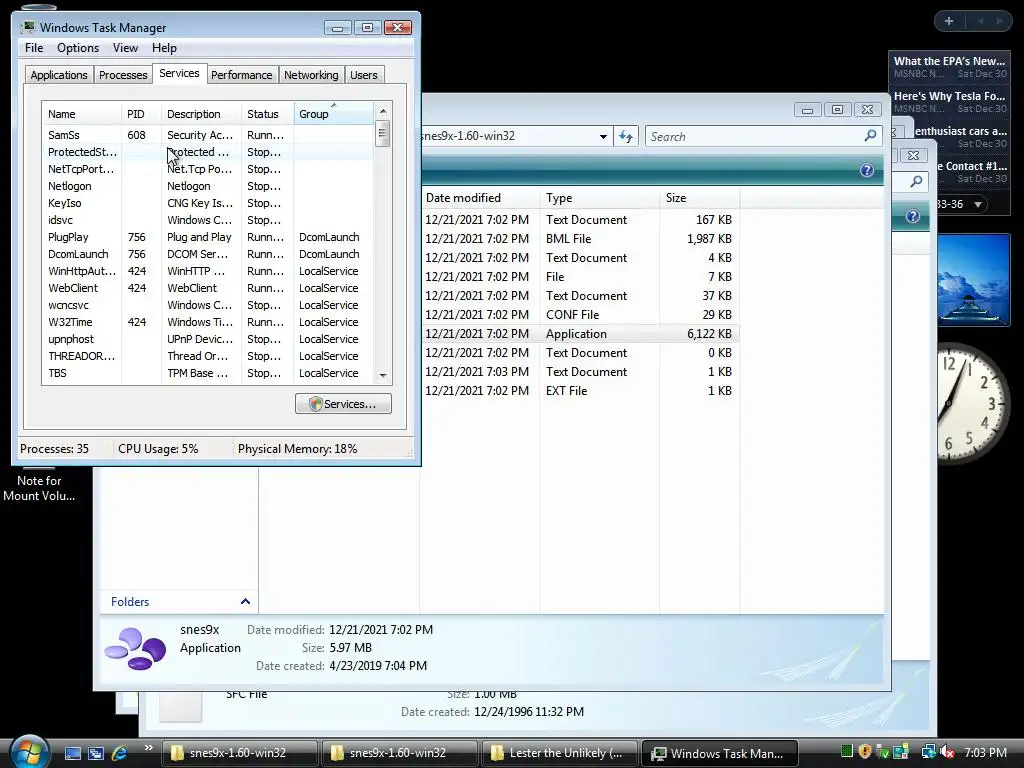Image resolution: width=1024 pixels, height=768 pixels.
Task: Select the PlugPlay service row
Action: click(x=208, y=237)
